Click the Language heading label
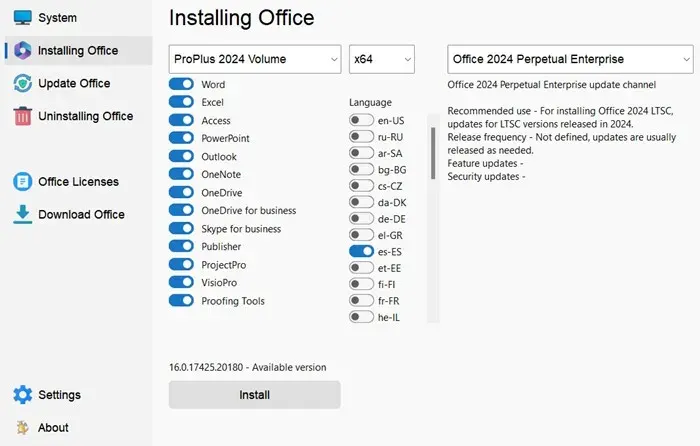700x446 pixels. point(370,102)
